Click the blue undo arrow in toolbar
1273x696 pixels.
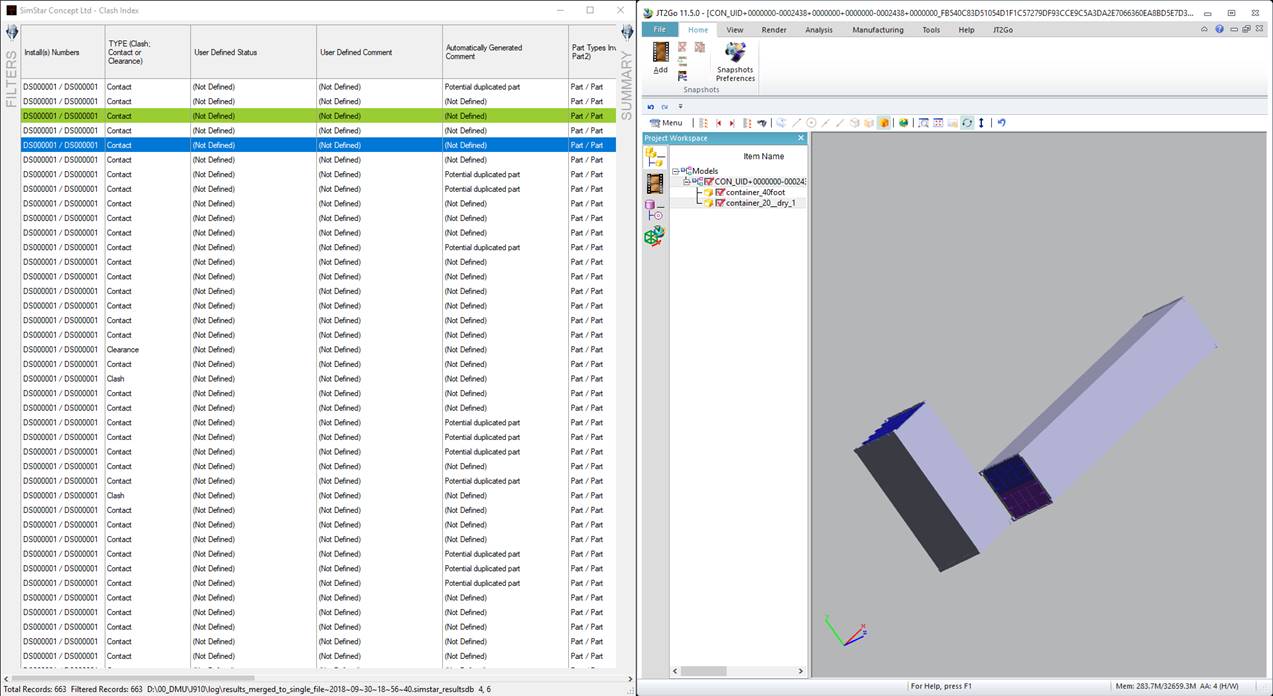1001,123
